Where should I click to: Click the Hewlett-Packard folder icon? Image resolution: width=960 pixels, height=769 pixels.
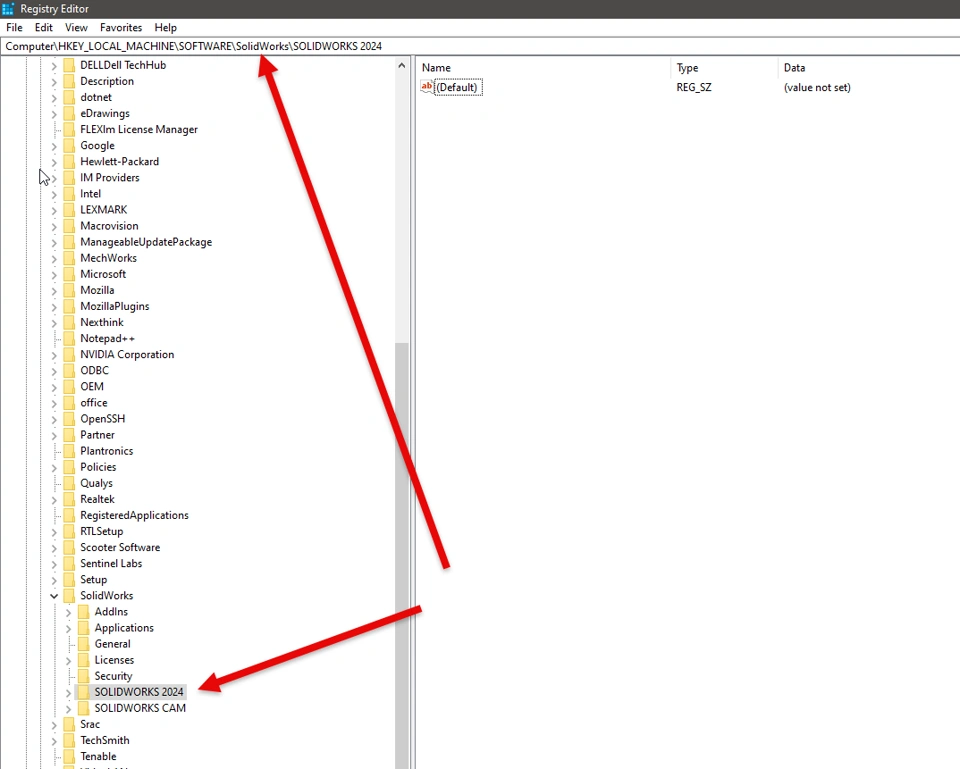[69, 162]
